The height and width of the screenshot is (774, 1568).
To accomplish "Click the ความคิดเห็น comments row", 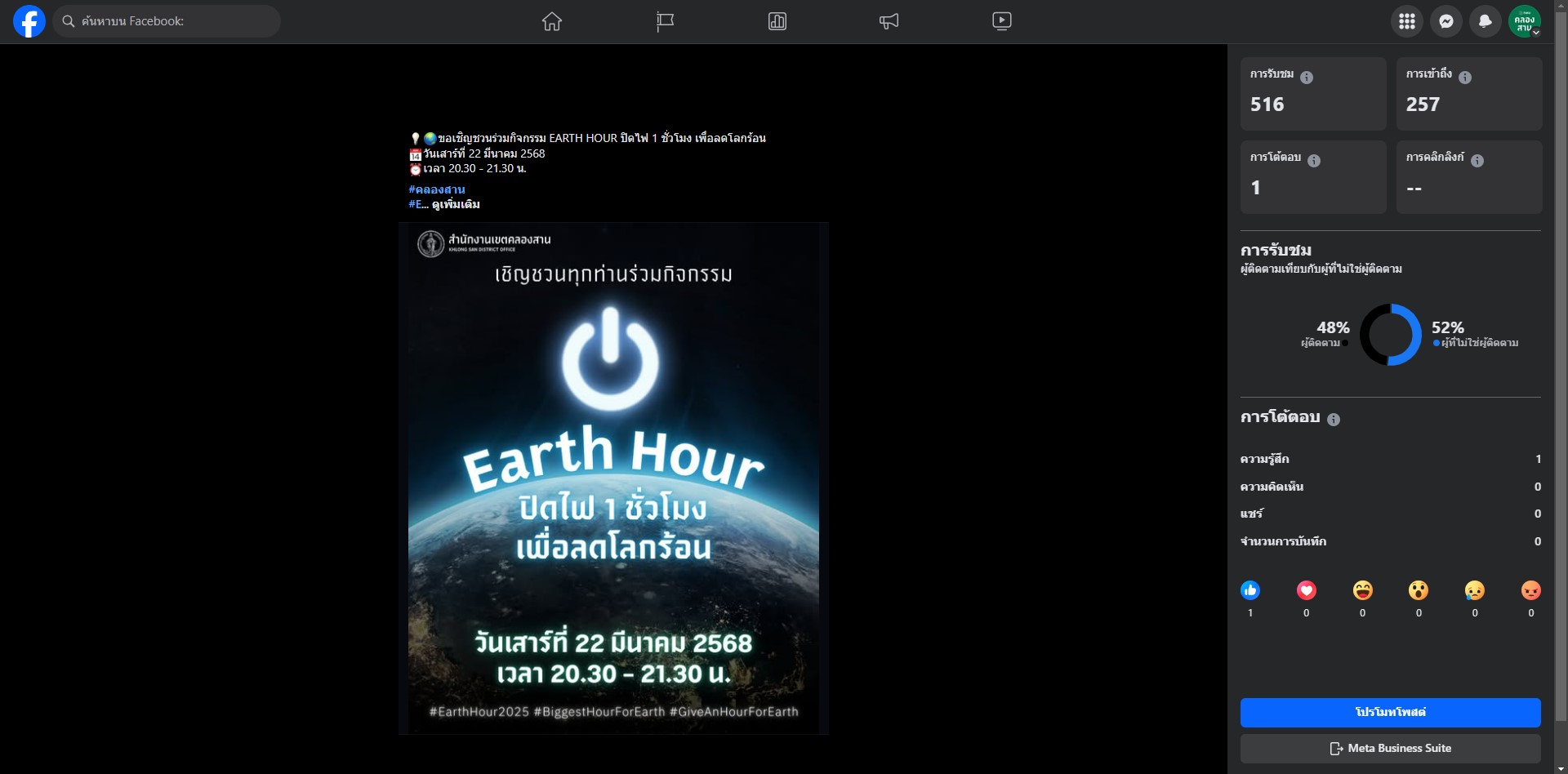I will tap(1390, 487).
